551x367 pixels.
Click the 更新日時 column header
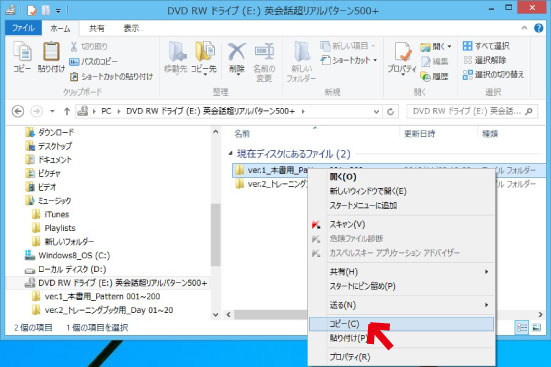(420, 134)
